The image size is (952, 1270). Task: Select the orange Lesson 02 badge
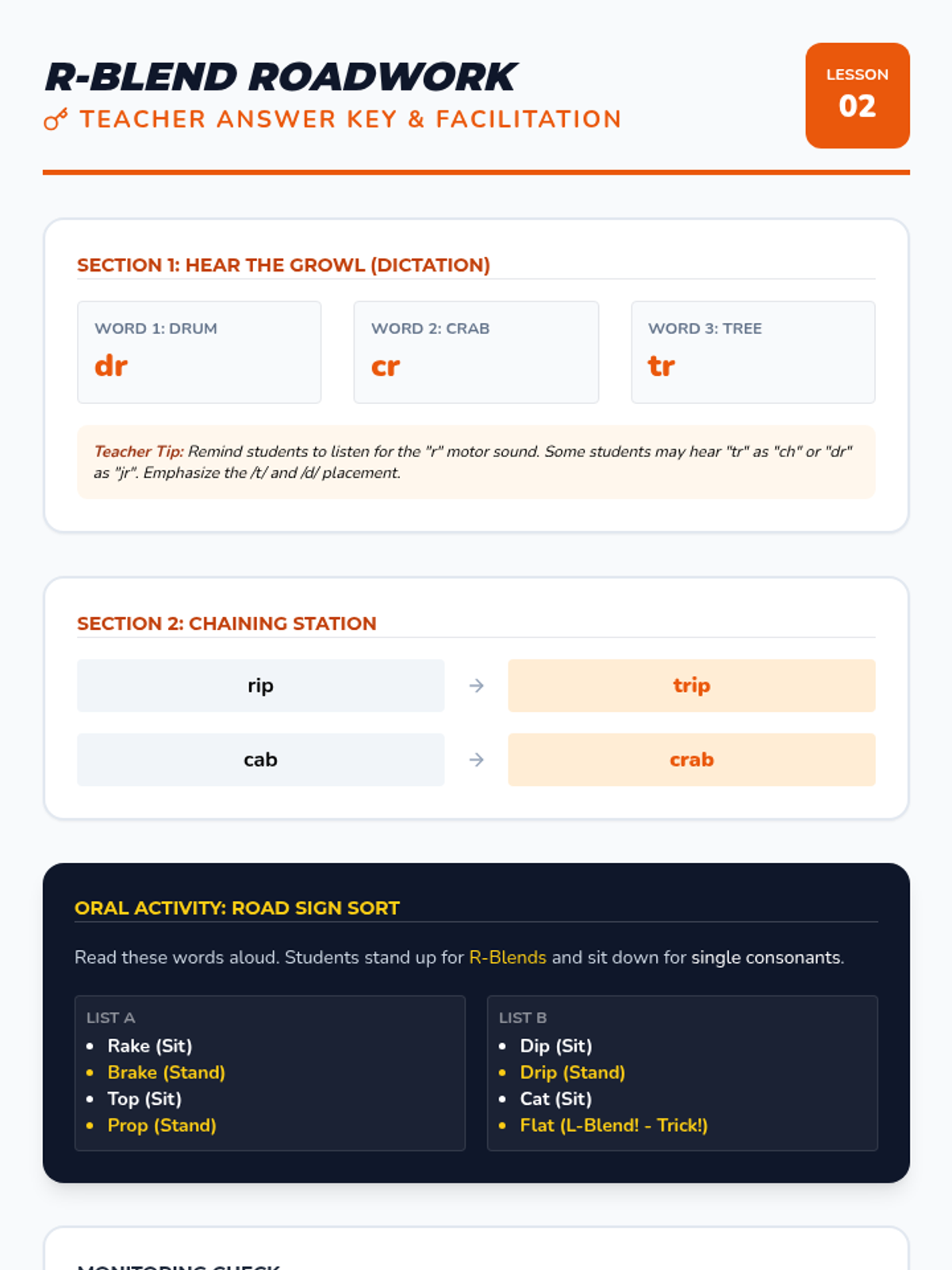click(858, 95)
